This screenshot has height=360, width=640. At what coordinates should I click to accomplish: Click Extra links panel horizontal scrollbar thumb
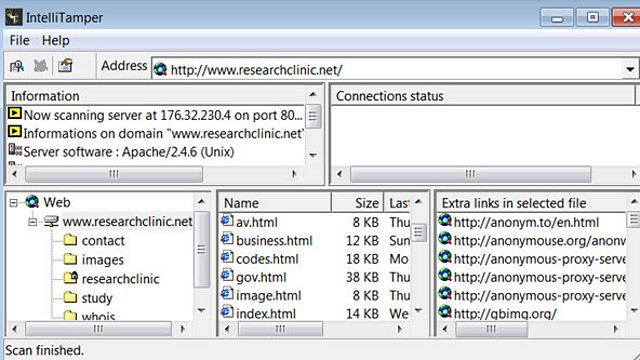coord(491,329)
